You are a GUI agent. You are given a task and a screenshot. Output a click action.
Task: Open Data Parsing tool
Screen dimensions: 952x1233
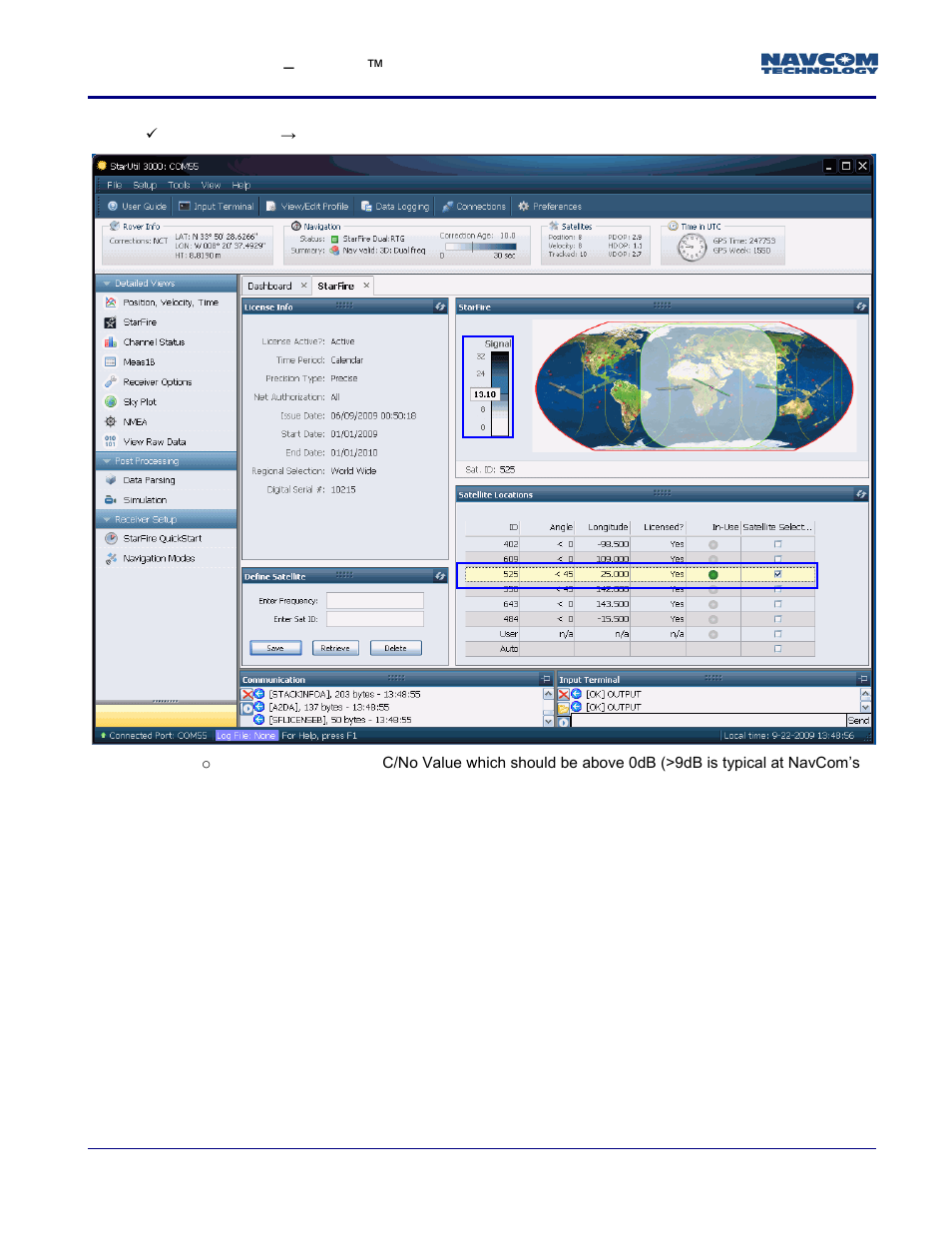pos(140,480)
